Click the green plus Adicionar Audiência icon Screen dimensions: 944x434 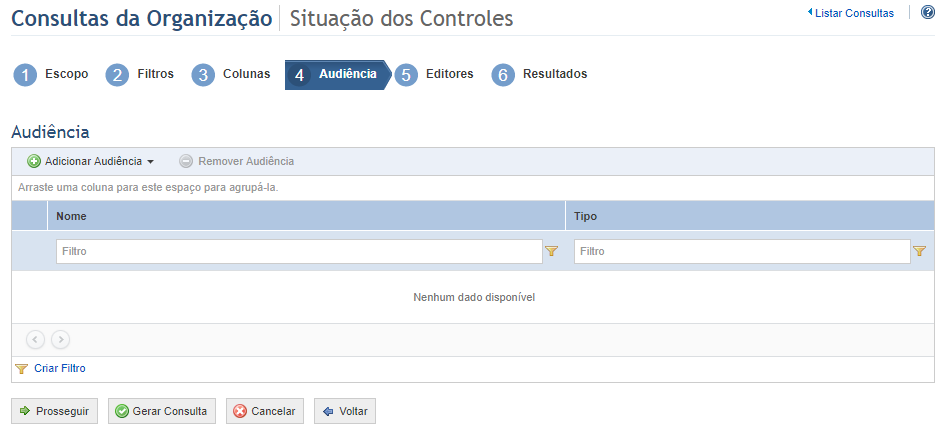click(34, 161)
